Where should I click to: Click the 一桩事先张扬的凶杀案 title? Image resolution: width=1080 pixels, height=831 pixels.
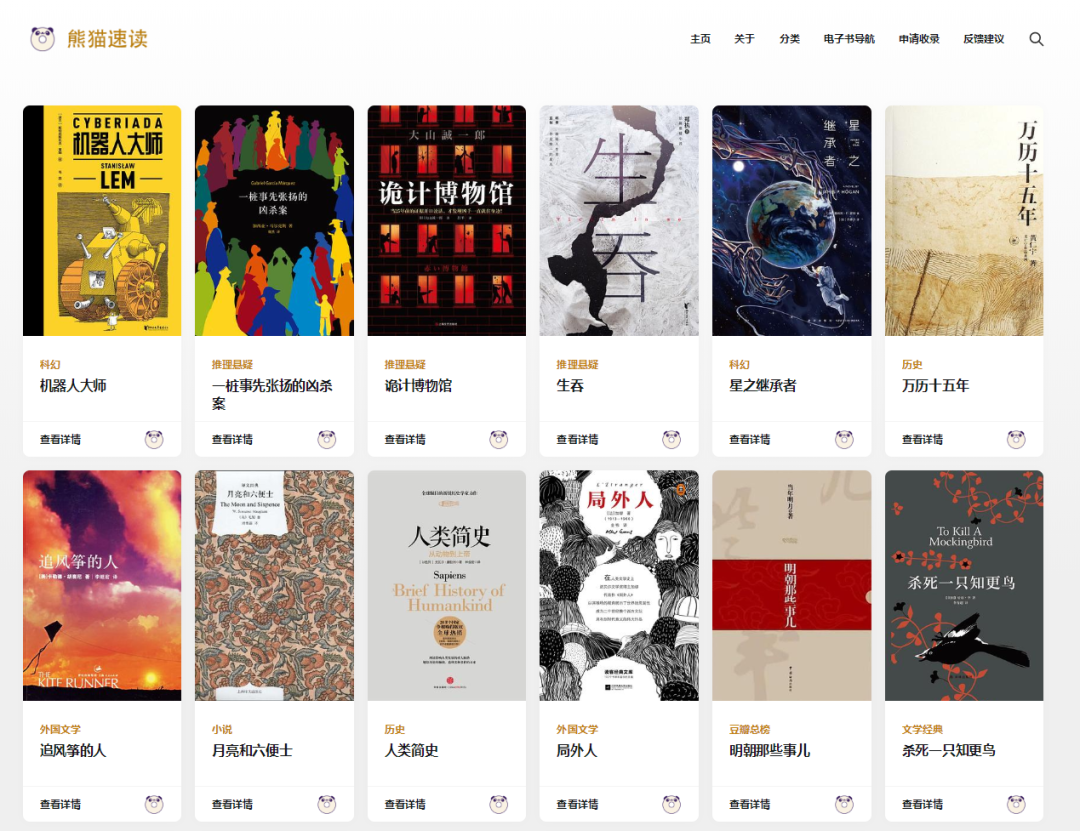click(272, 394)
